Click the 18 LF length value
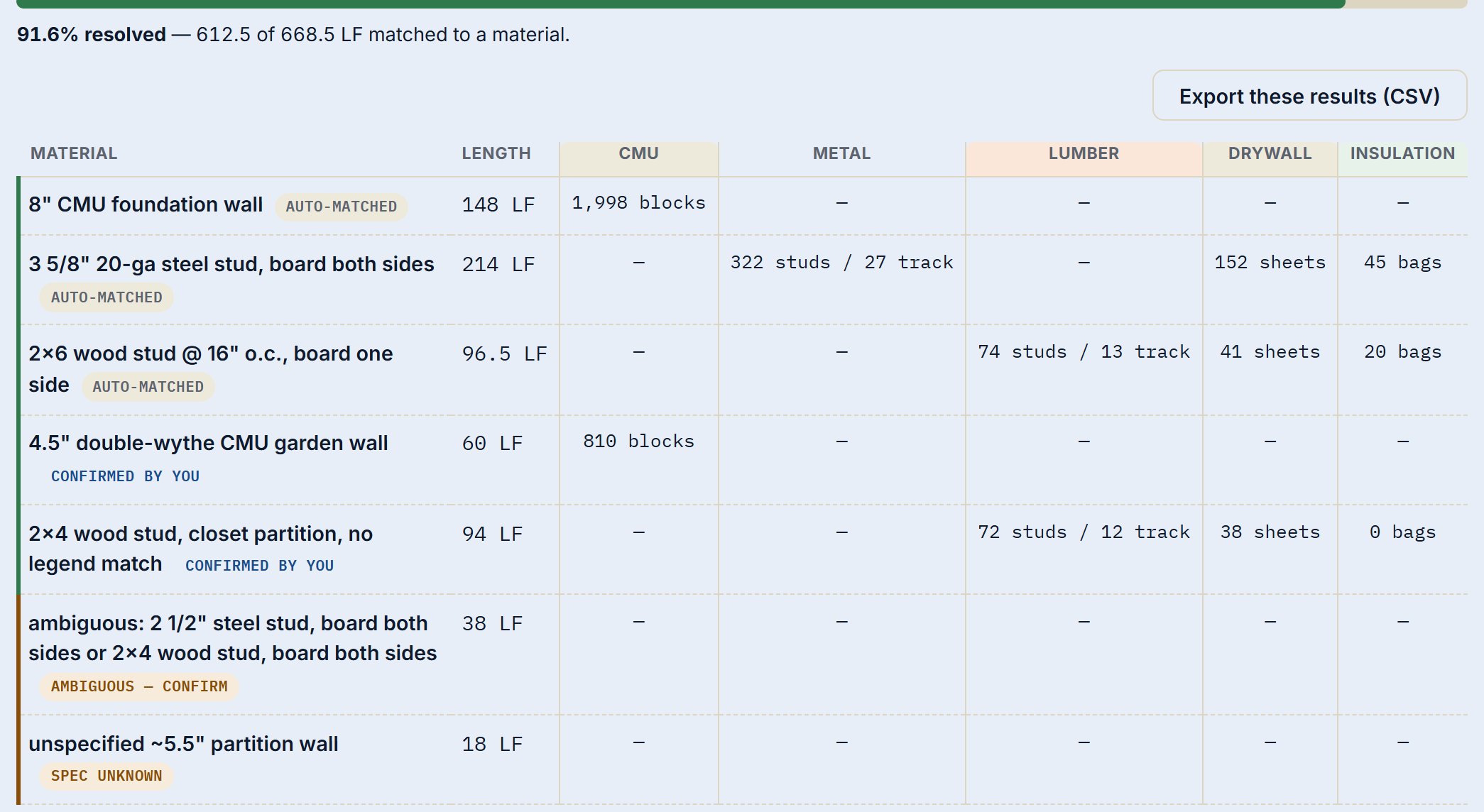This screenshot has height=812, width=1484. 492,745
